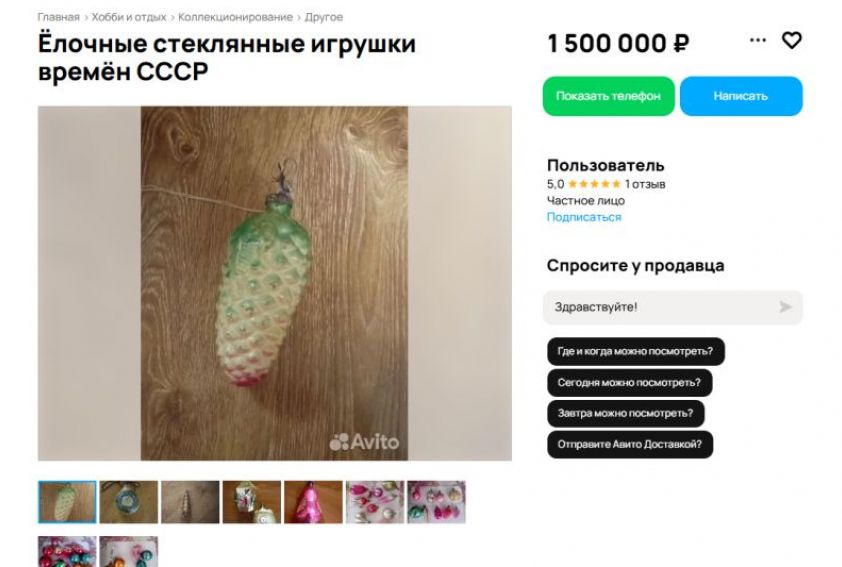Choose 'Отправите Авито Доставкой?' quick question
Screen dimensions: 842x567
[x=630, y=445]
